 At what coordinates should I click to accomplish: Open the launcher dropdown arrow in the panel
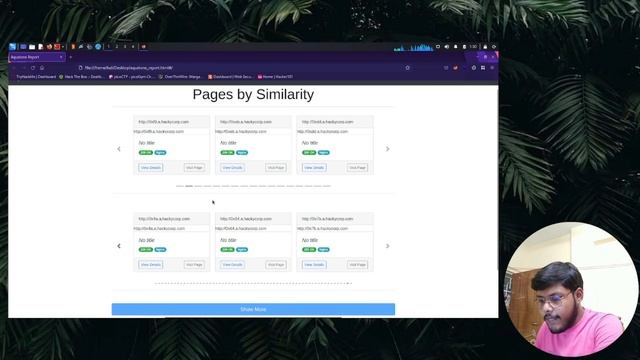63,47
